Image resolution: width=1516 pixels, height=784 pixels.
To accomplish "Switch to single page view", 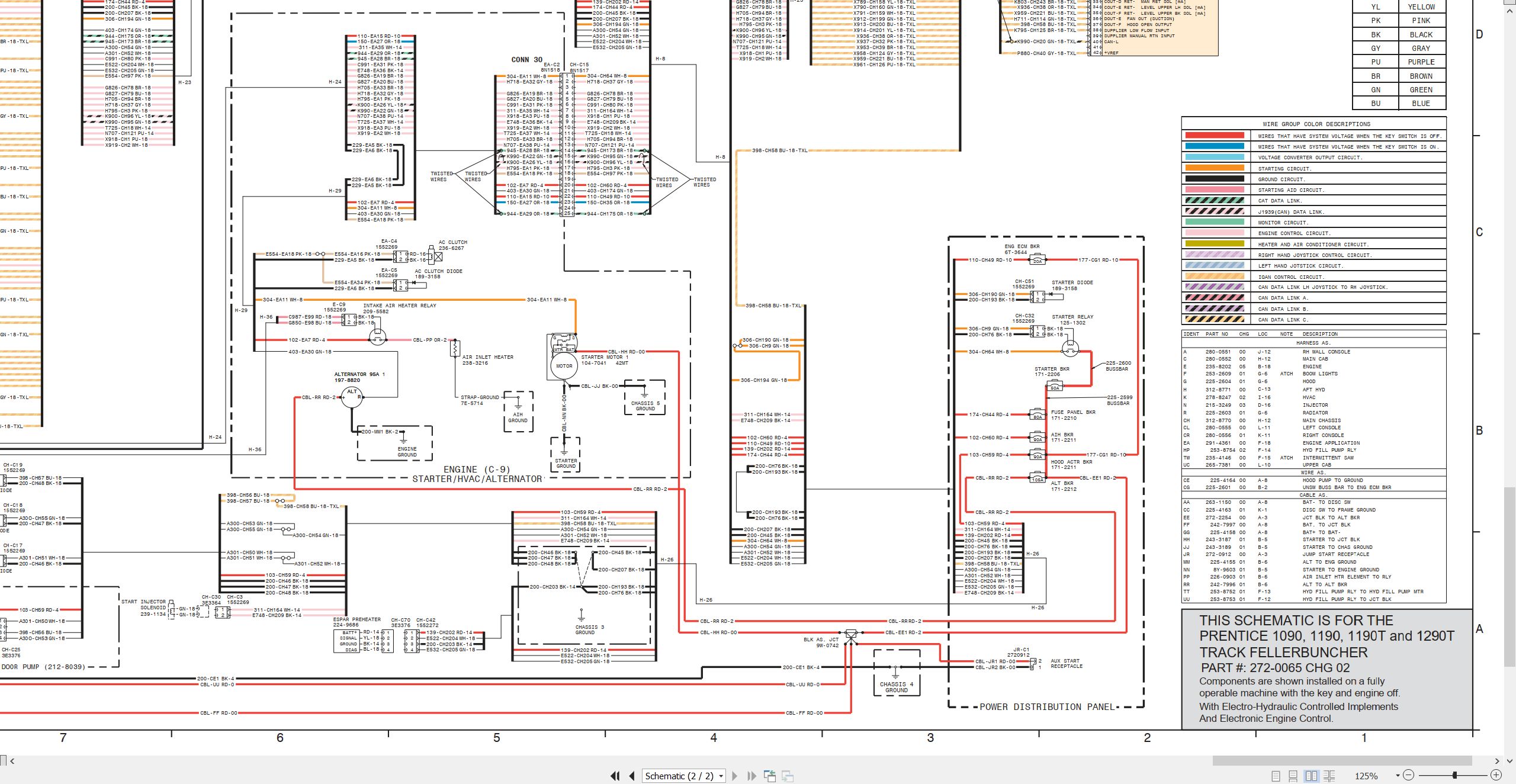I will 1276,776.
